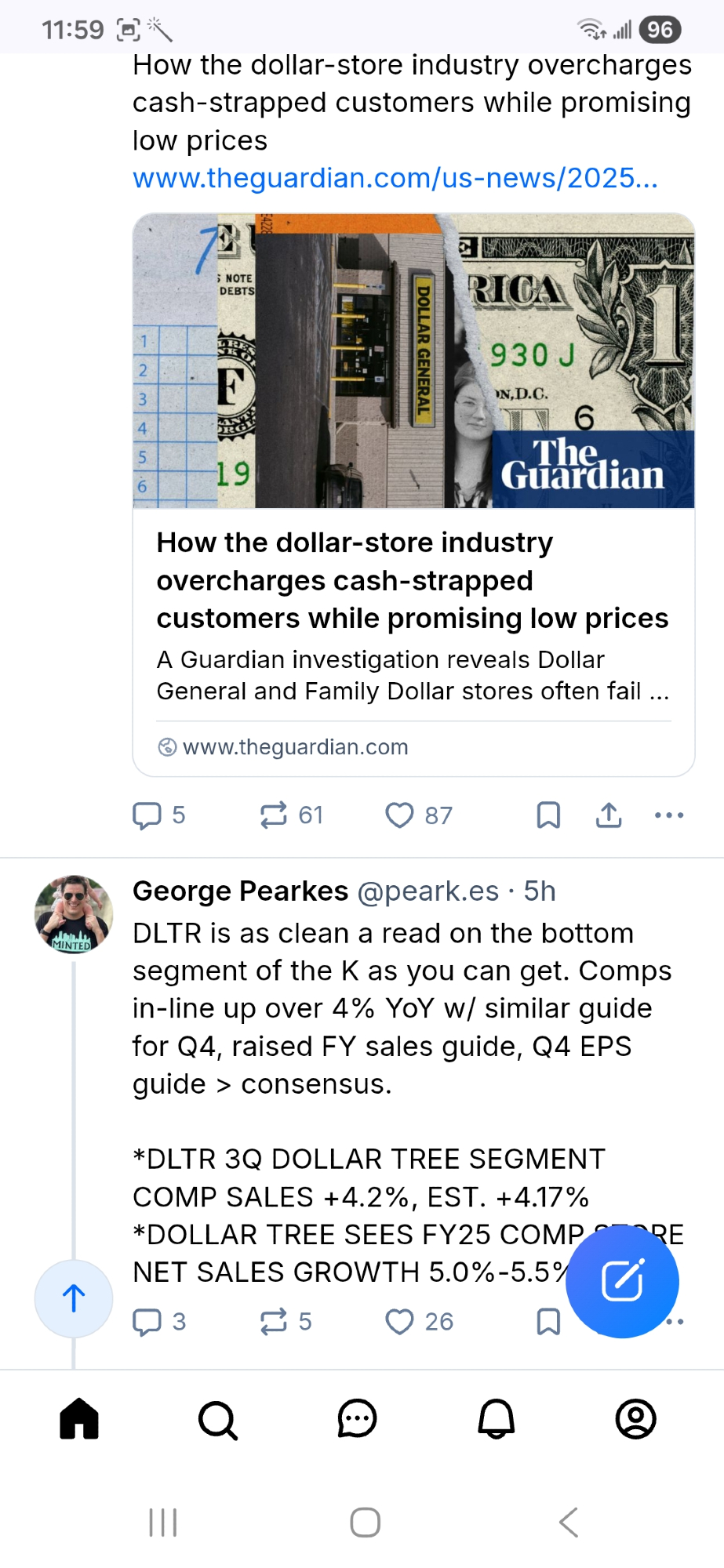The width and height of the screenshot is (724, 1568).
Task: Open the theguardian.com URL link in post
Action: (395, 179)
